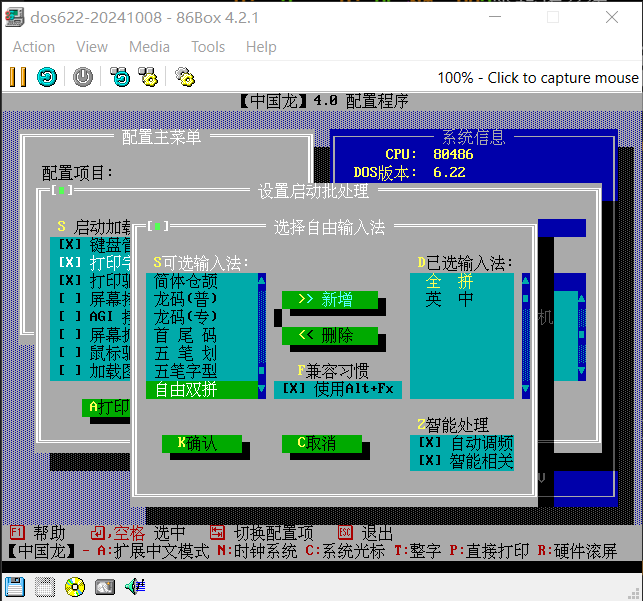Click the 确认 confirm button
The image size is (643, 601).
[x=201, y=443]
